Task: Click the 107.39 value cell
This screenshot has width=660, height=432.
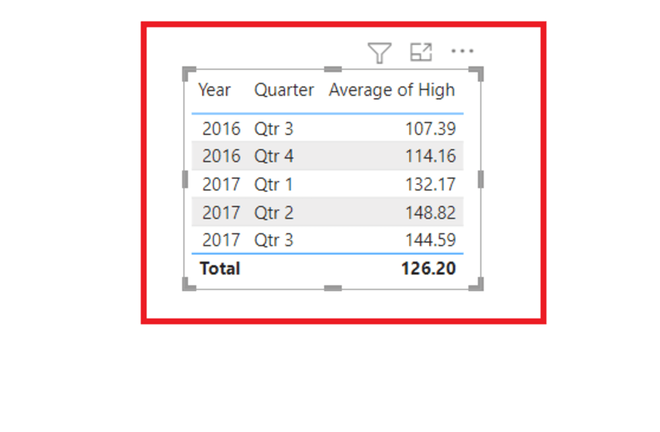Action: click(x=430, y=128)
